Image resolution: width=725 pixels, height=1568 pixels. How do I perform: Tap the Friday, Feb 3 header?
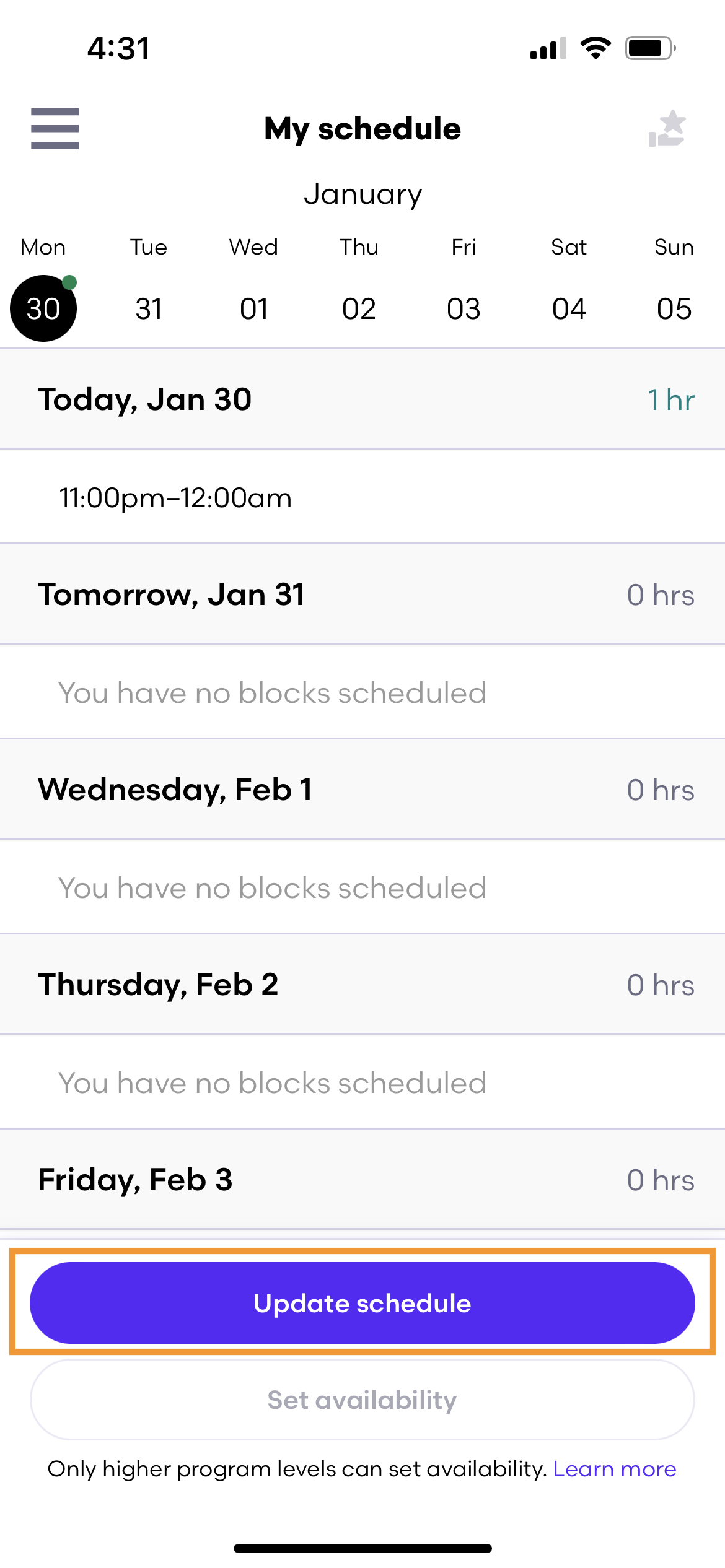coord(362,1180)
